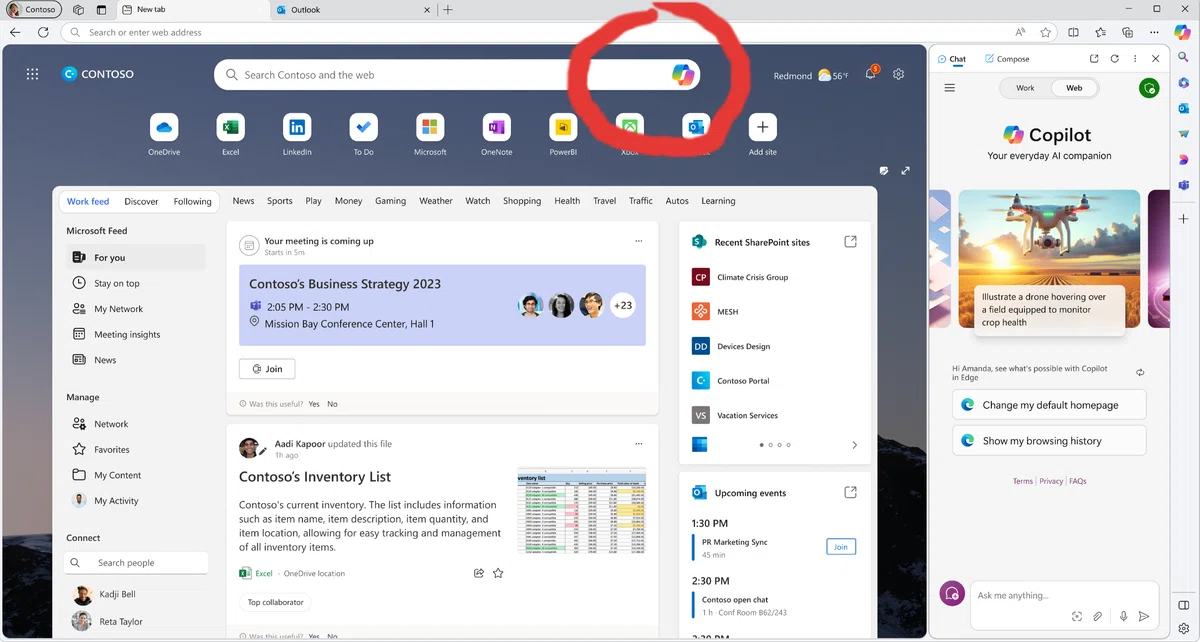Start a new topic in Copilot
Viewport: 1200px width, 642px height.
pos(950,593)
